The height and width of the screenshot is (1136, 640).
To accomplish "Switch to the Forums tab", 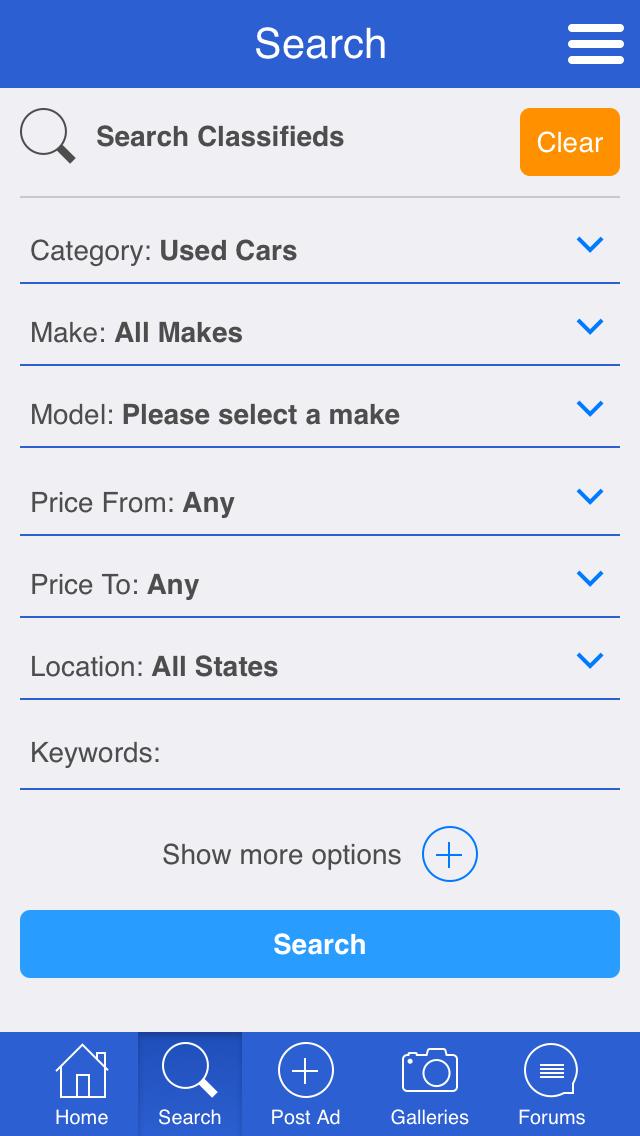I will pyautogui.click(x=551, y=1085).
